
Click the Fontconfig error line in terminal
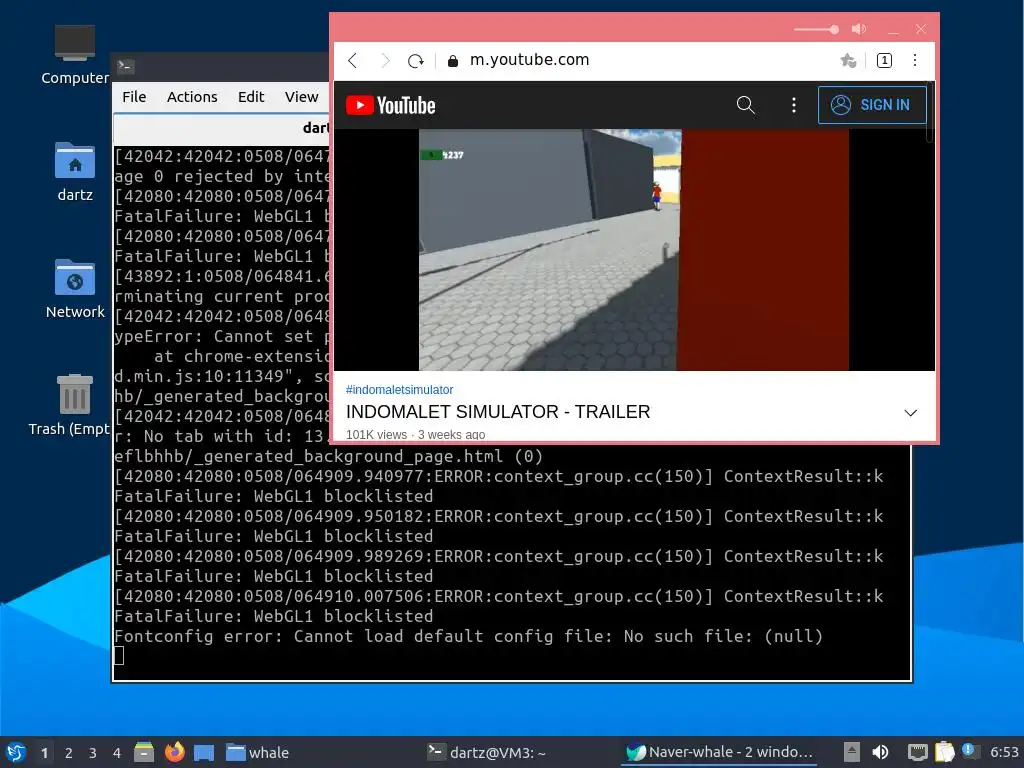(468, 636)
